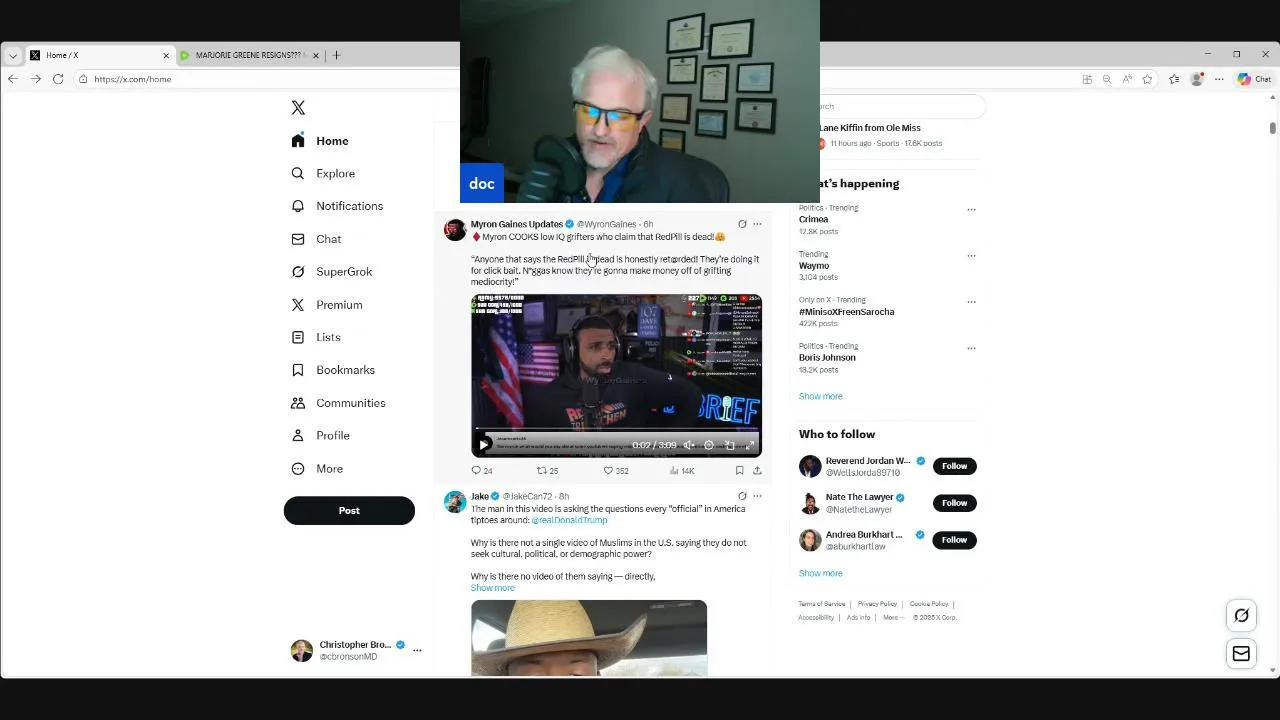This screenshot has height=720, width=1280.
Task: Click the video progress bar
Action: tap(616, 431)
